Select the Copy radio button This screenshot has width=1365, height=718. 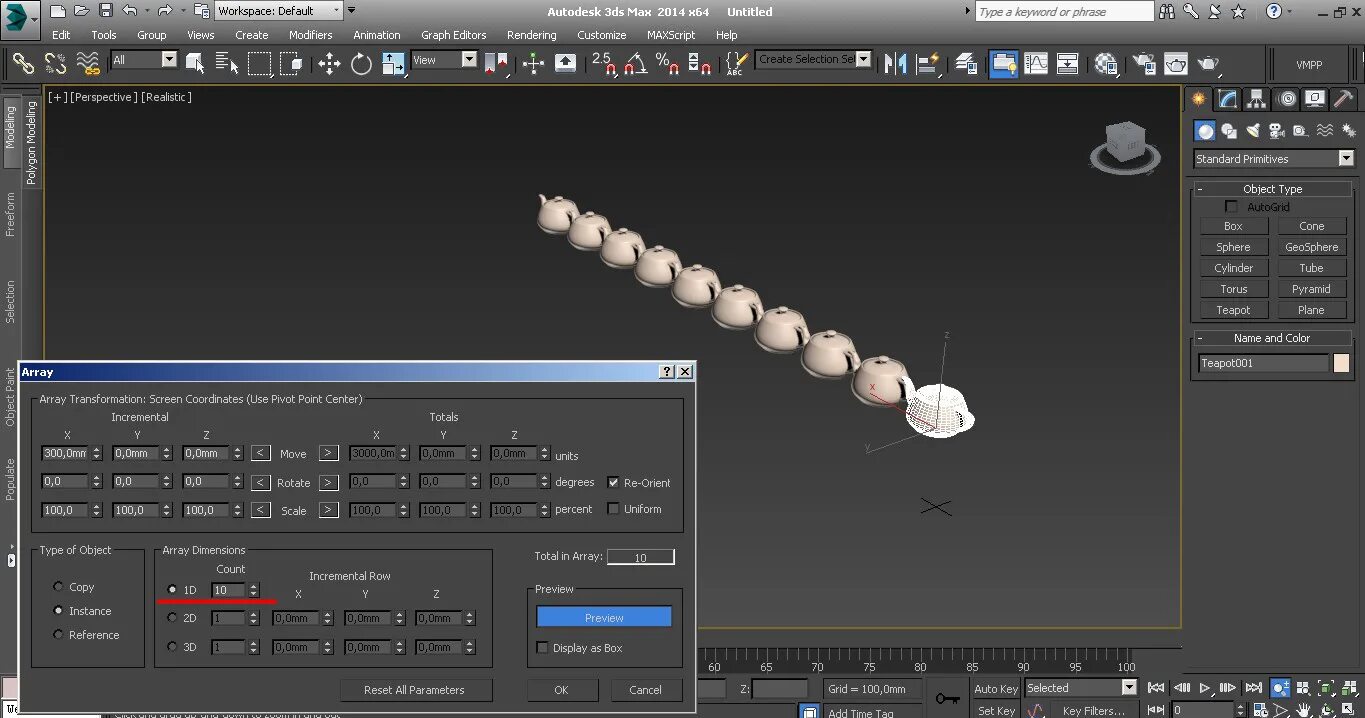pos(58,587)
